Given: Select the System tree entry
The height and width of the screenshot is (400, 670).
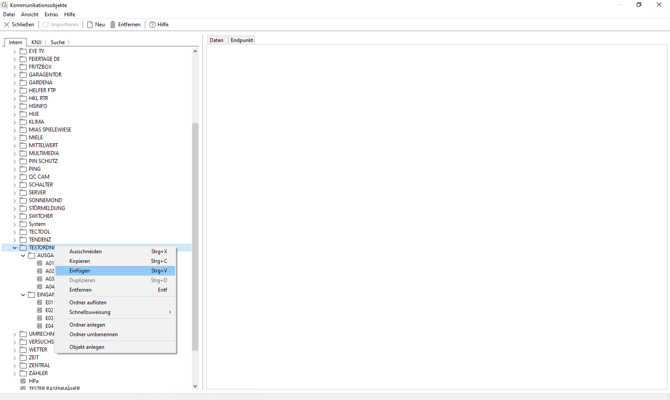Looking at the screenshot, I should point(37,224).
